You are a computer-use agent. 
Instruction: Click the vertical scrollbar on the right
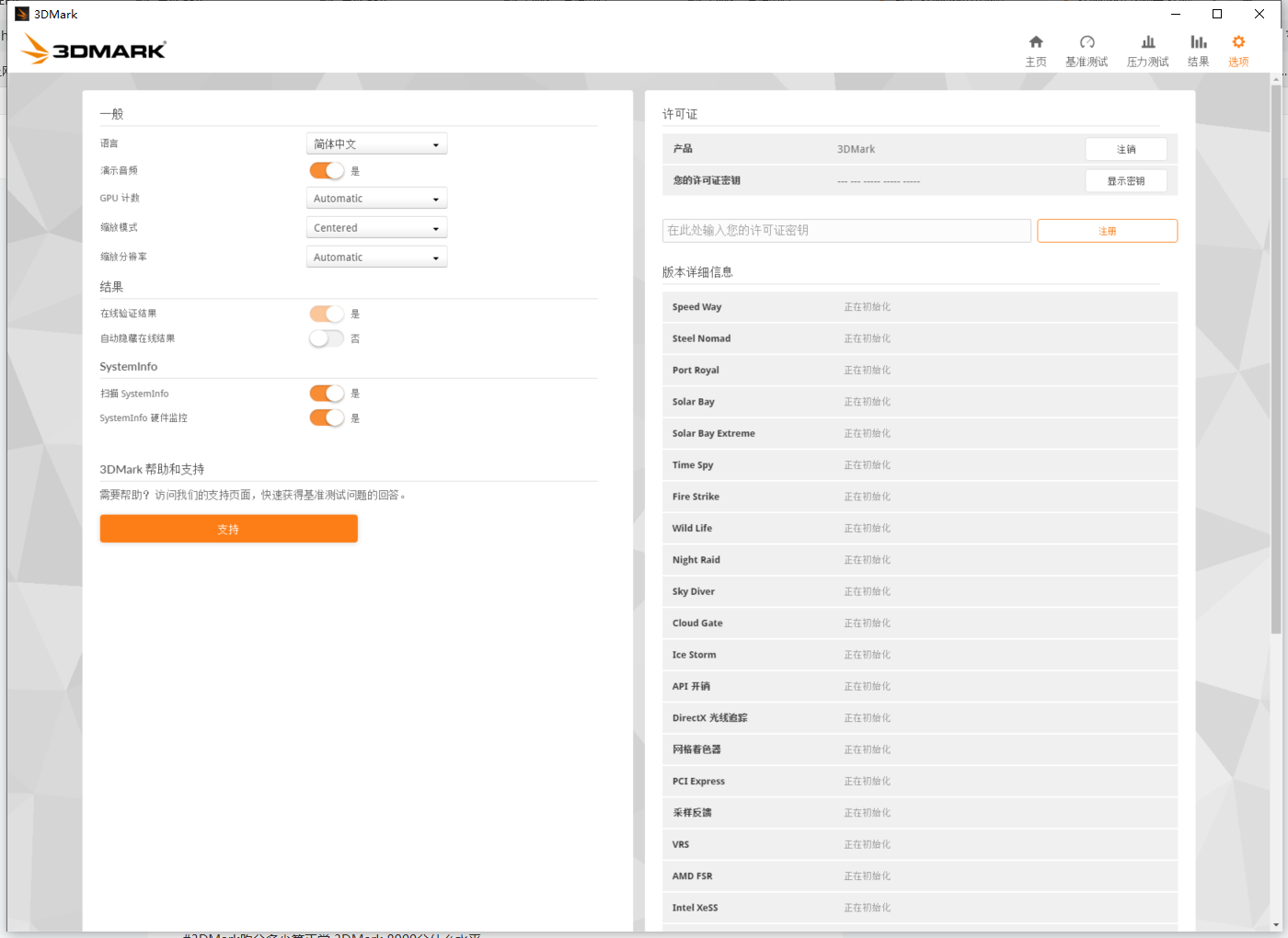(1276, 359)
